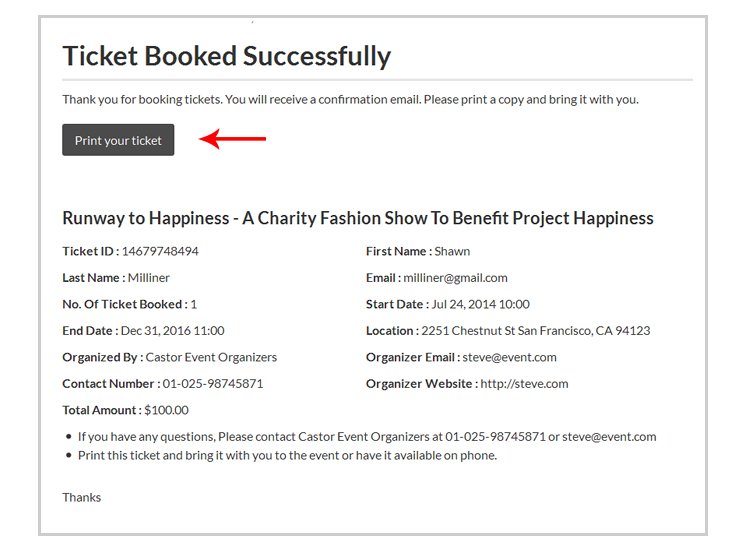Viewport: 748px width, 551px height.
Task: Click the Print your ticket button
Action: click(x=118, y=140)
